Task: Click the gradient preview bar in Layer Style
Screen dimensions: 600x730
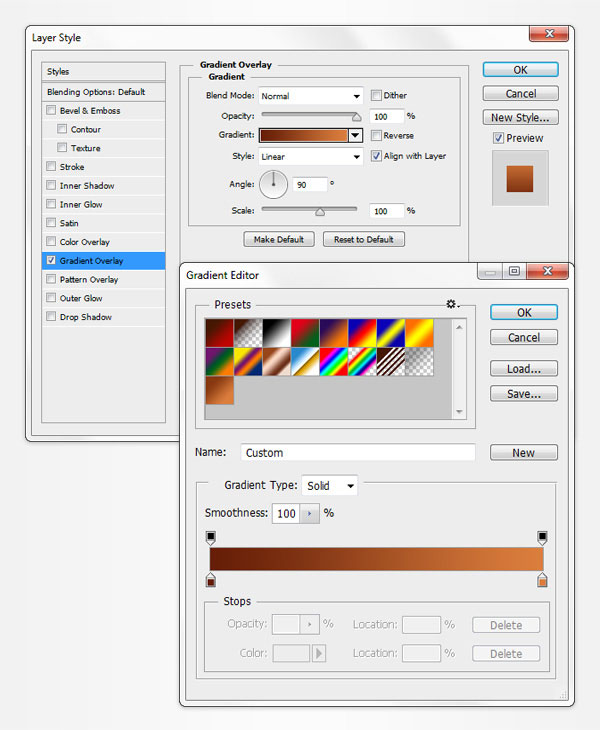Action: [304, 135]
